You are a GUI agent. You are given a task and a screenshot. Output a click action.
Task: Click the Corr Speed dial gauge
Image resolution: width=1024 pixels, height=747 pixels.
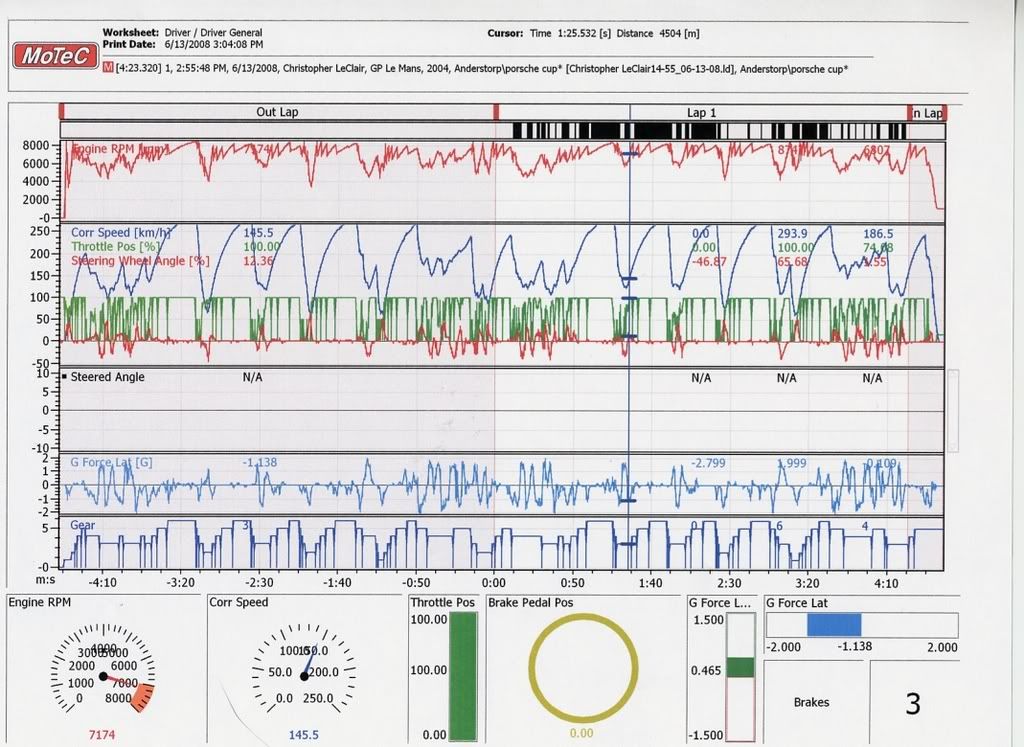(304, 671)
